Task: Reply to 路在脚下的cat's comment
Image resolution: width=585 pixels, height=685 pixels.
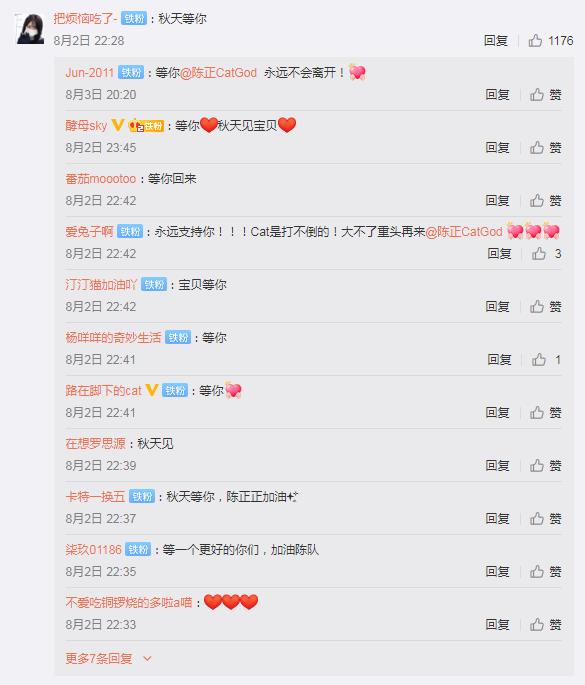Action: [x=497, y=412]
